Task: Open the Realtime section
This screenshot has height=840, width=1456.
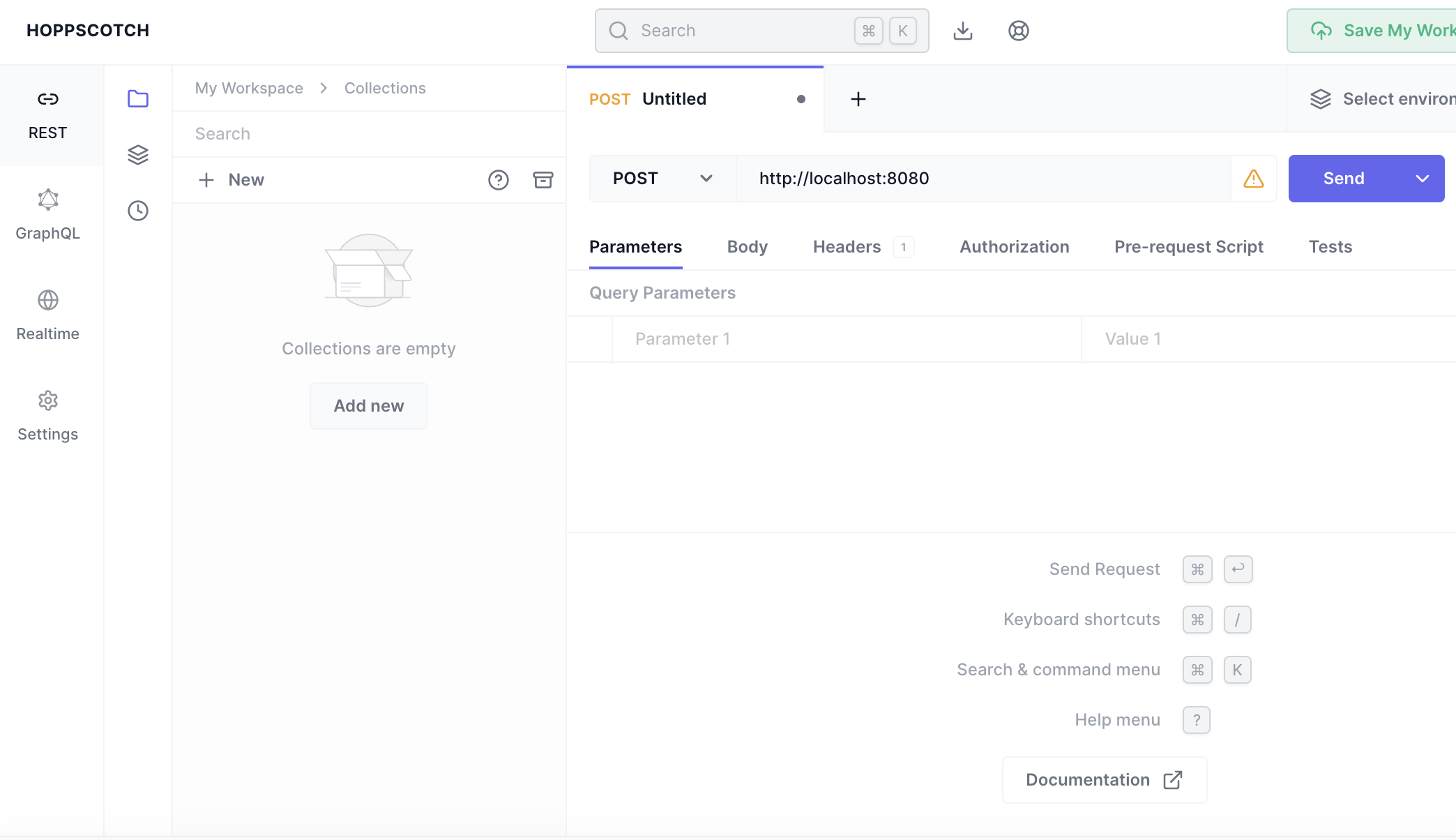Action: pos(48,315)
